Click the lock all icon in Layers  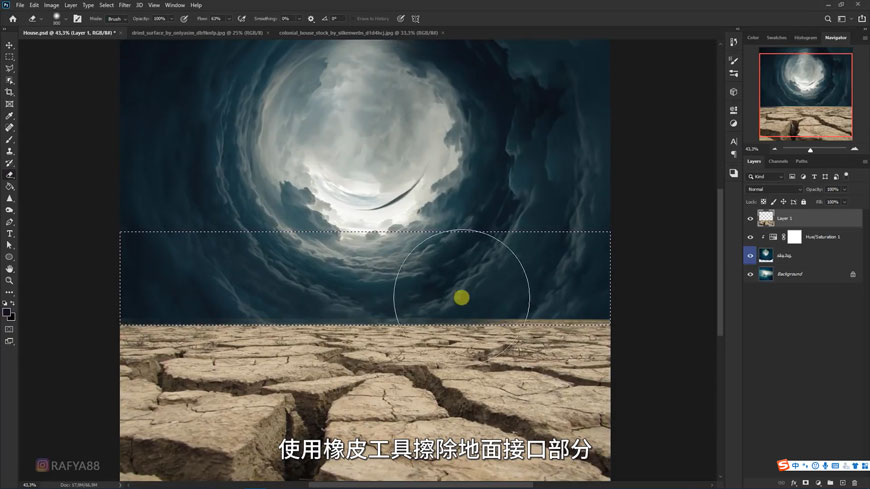coord(803,202)
